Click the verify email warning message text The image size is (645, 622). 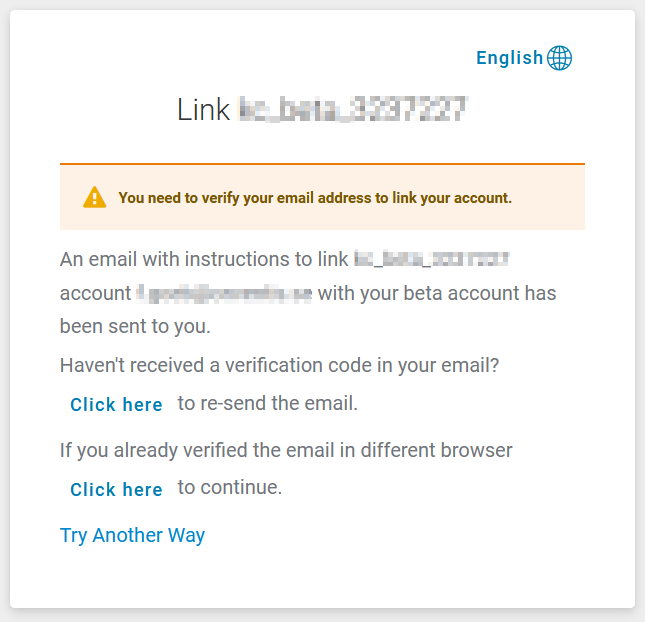[315, 198]
